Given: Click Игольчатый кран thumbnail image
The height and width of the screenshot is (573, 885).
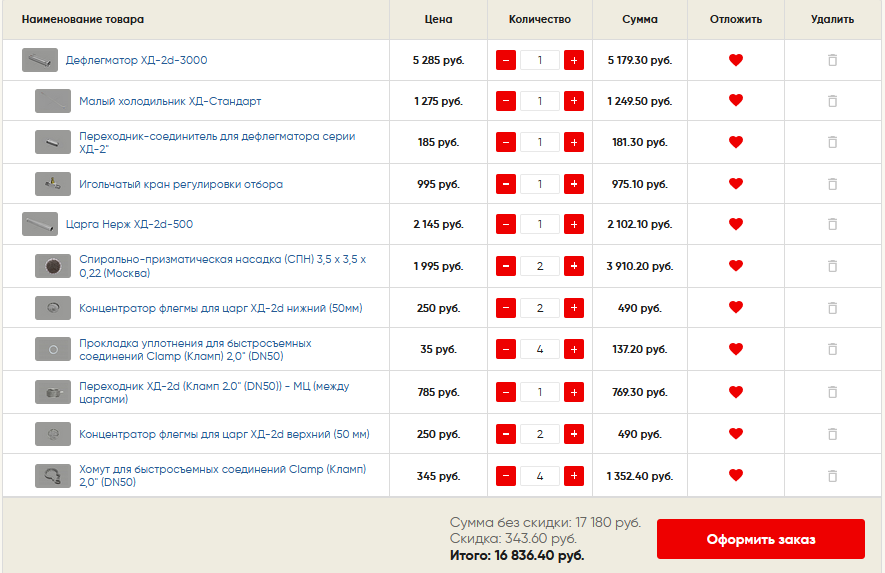Looking at the screenshot, I should (53, 184).
